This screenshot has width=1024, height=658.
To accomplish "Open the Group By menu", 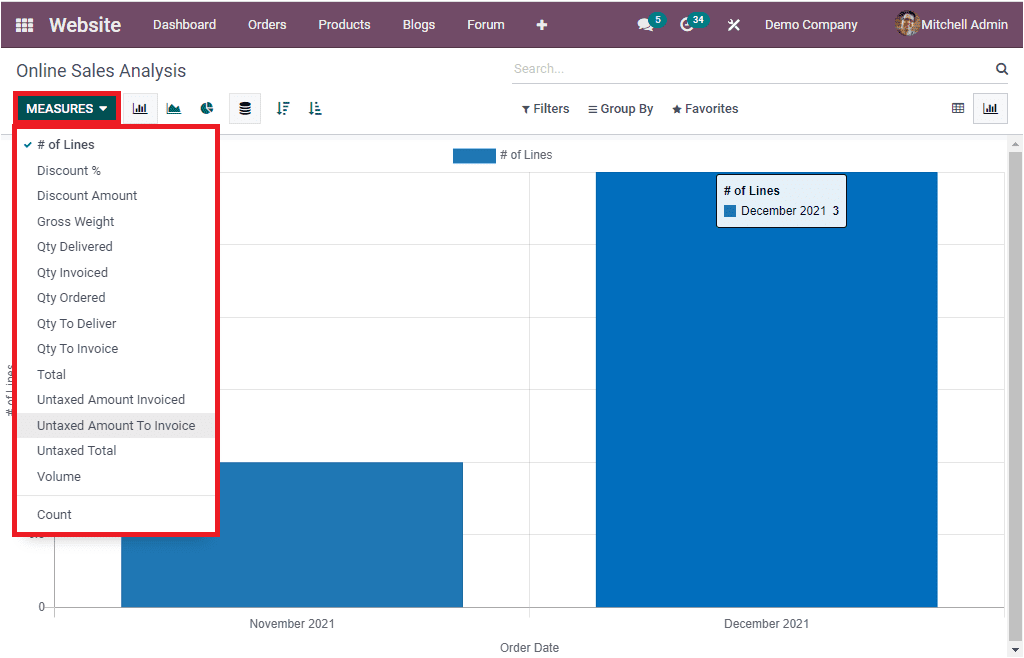I will 620,108.
